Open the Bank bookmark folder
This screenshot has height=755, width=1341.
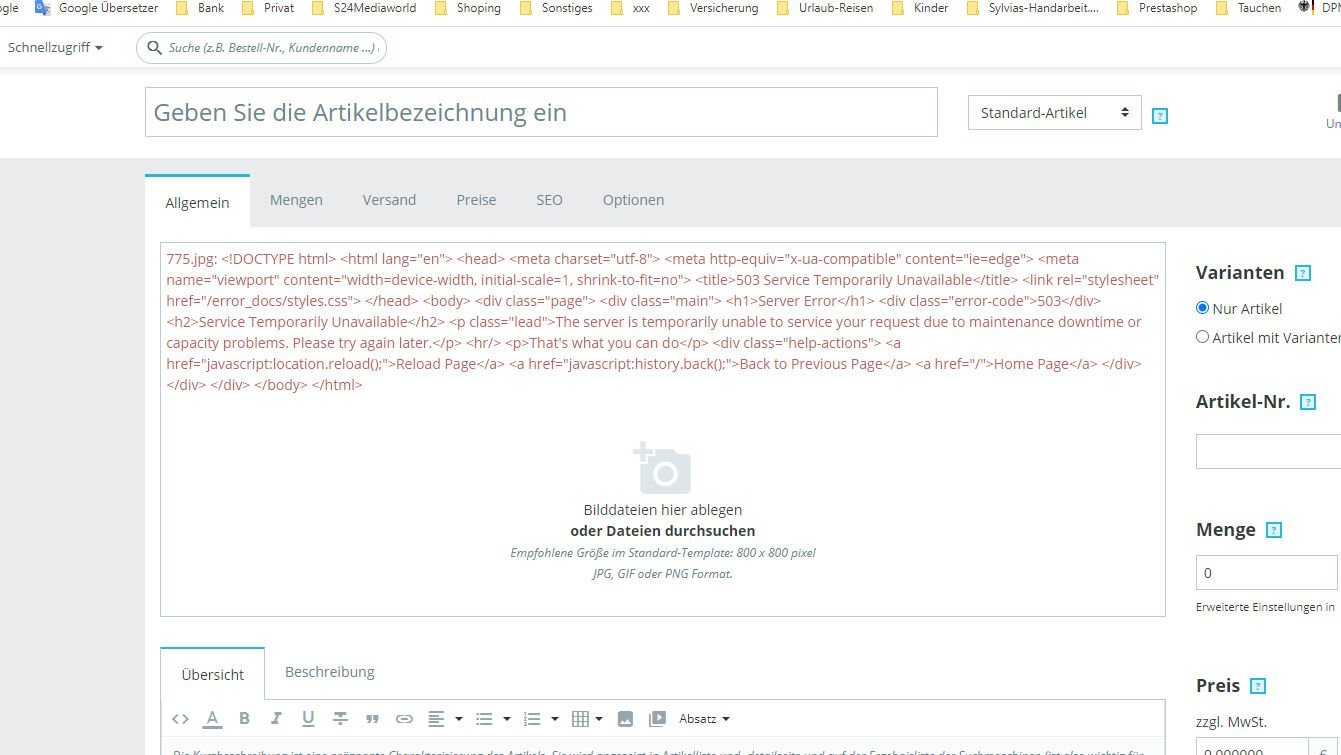pos(200,8)
